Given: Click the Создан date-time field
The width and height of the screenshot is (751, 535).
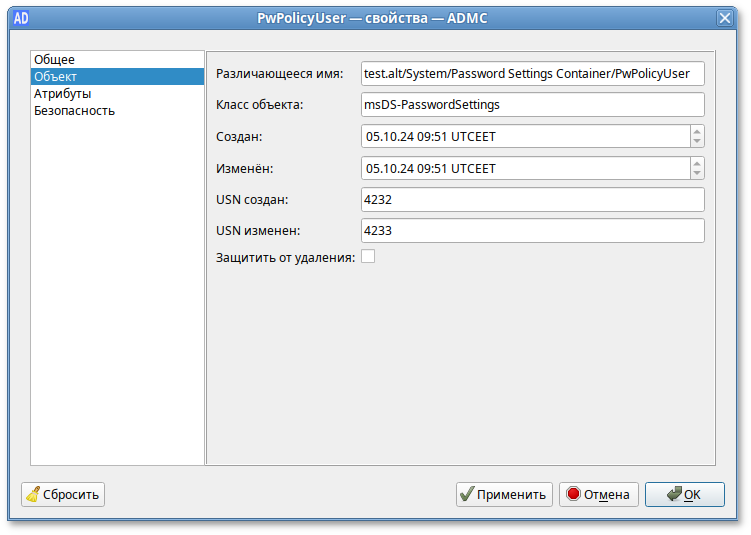Looking at the screenshot, I should tap(524, 137).
